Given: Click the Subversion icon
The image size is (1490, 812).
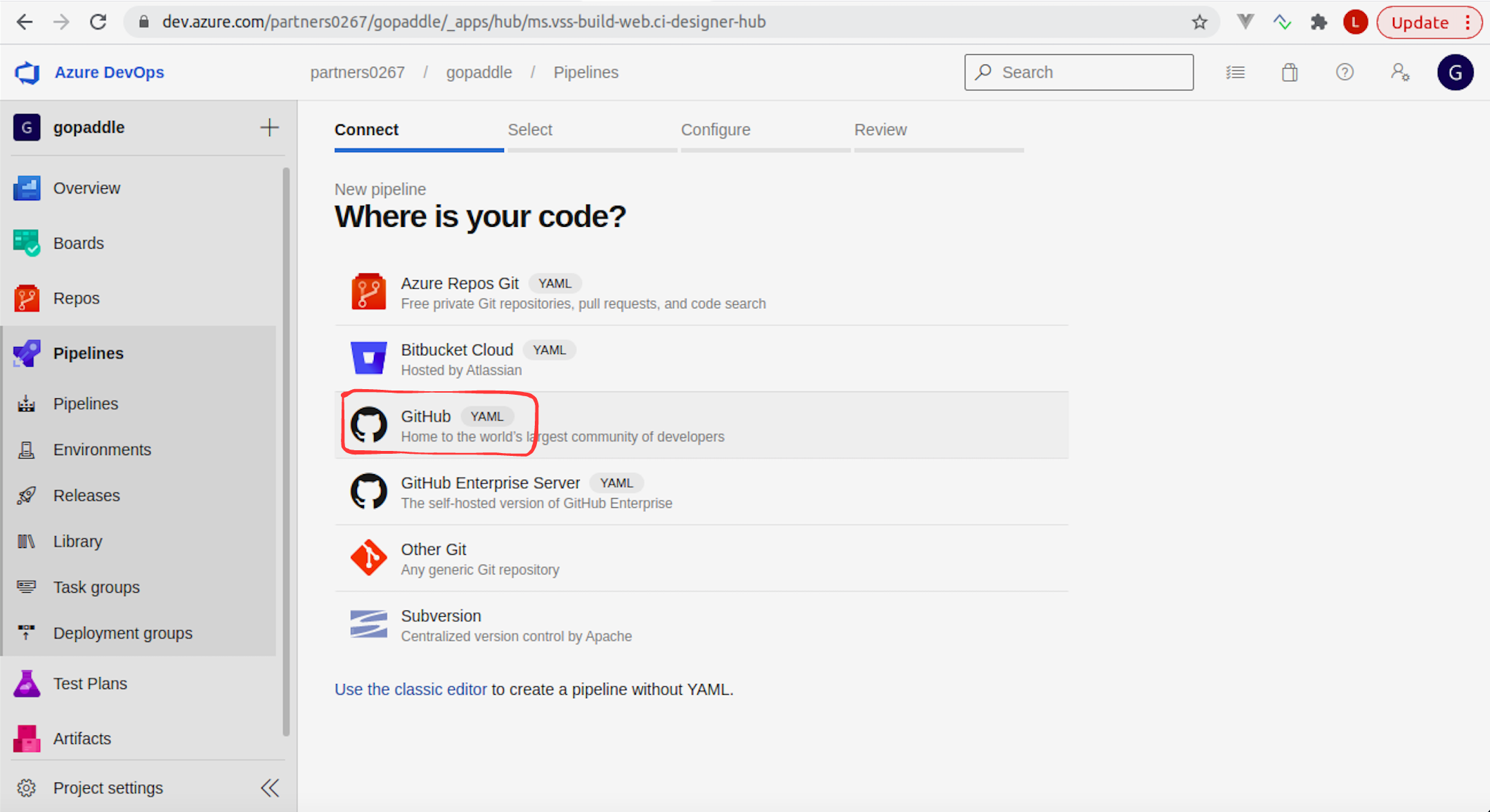Looking at the screenshot, I should pos(369,624).
